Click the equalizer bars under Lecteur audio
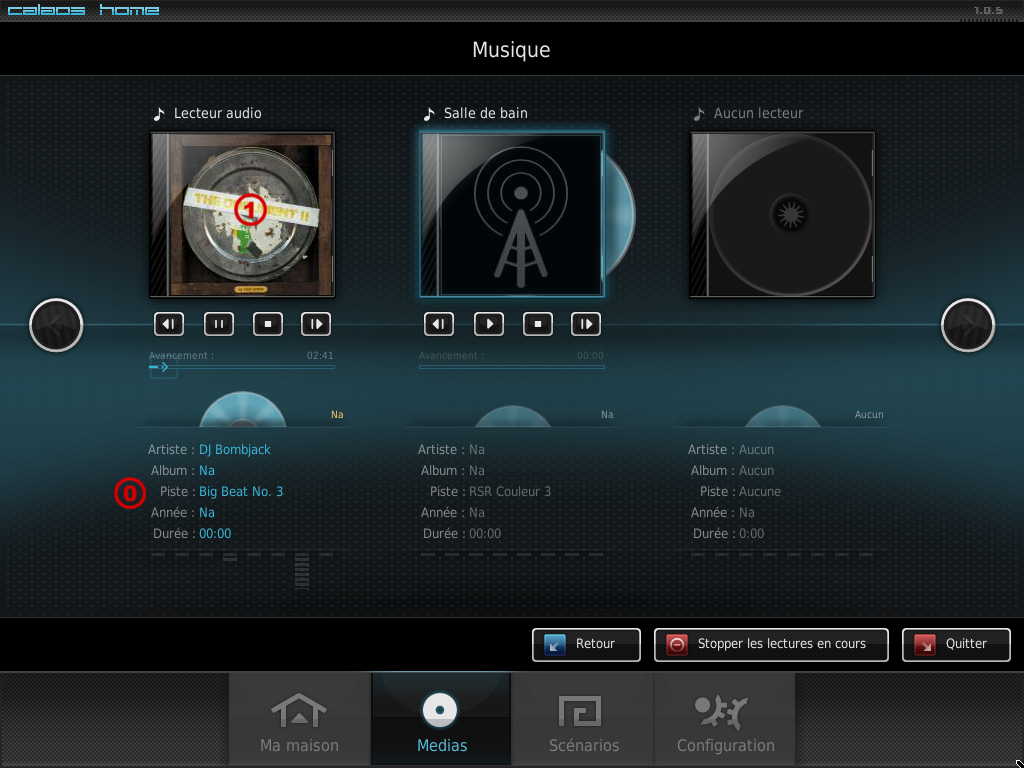This screenshot has width=1024, height=768. click(242, 571)
